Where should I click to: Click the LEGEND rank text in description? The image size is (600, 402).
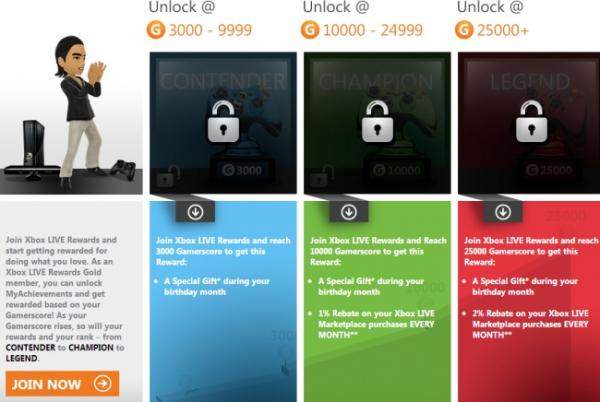tap(21, 358)
